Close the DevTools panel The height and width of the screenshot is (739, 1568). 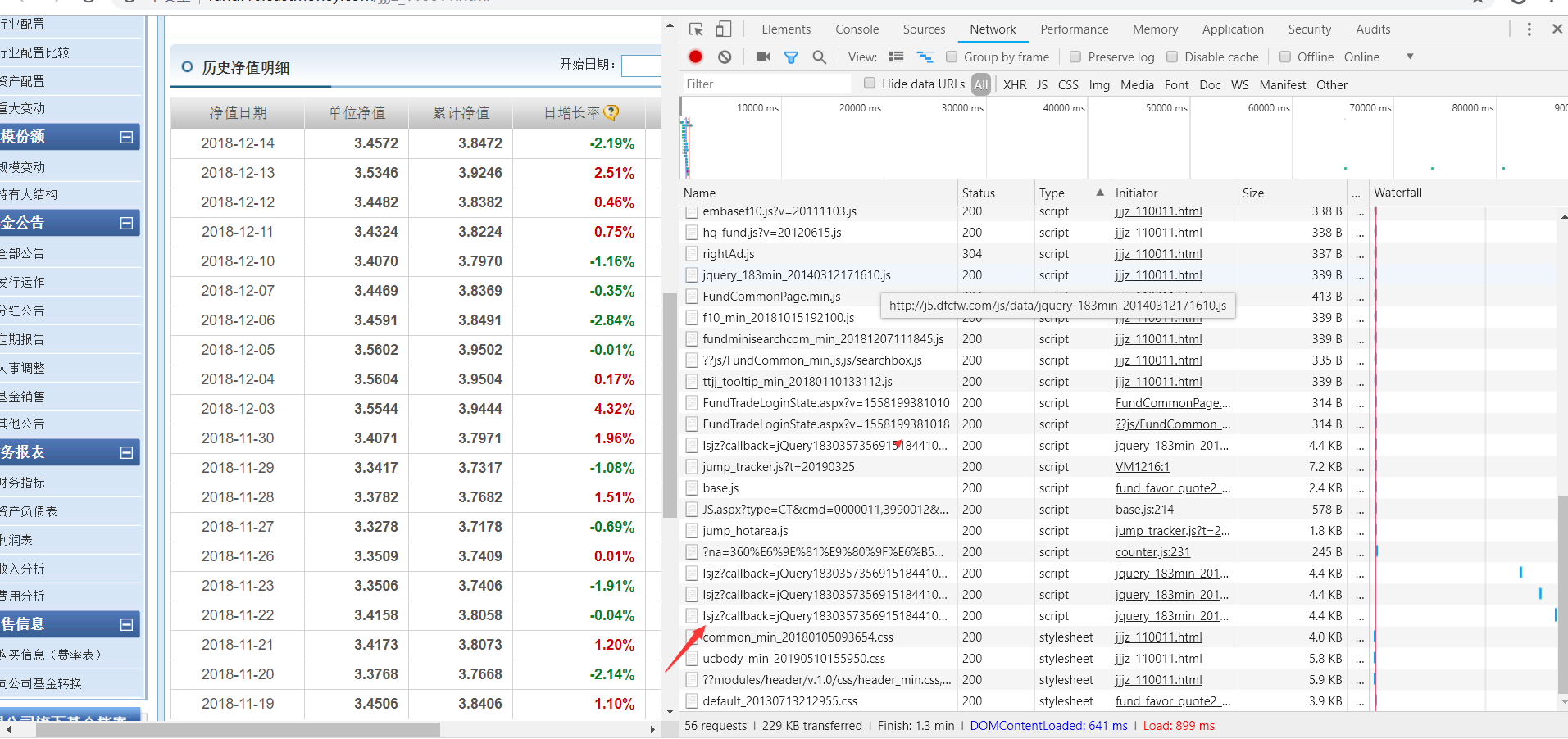point(1557,29)
